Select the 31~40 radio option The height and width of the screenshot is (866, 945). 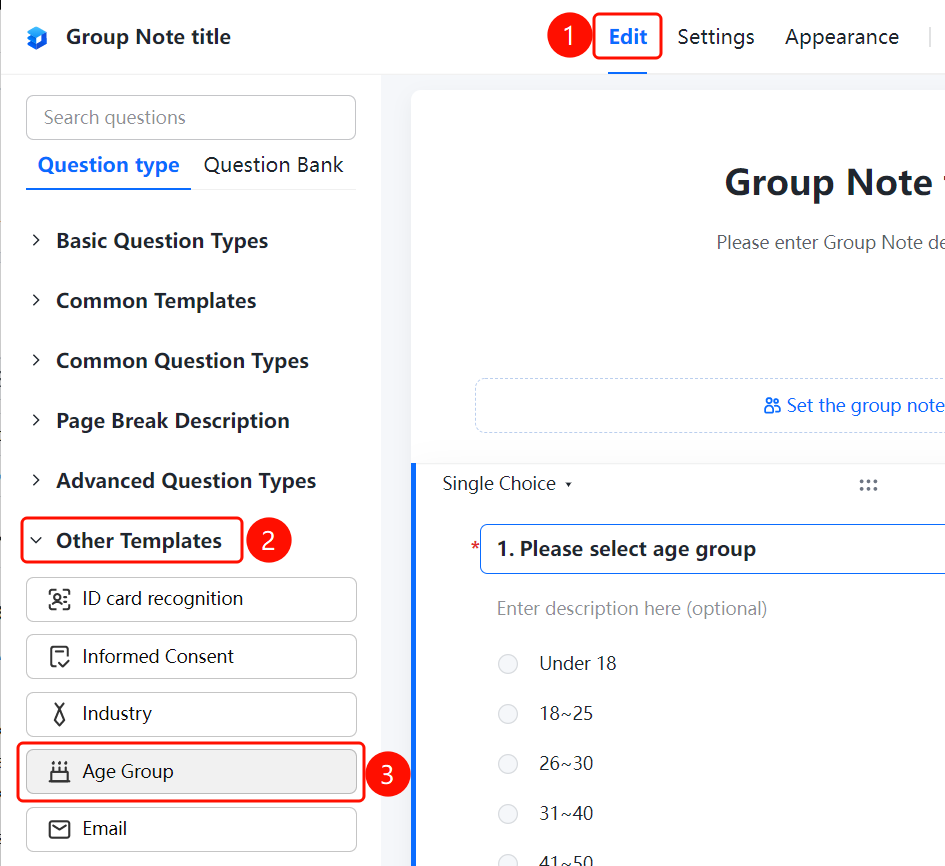click(x=508, y=814)
